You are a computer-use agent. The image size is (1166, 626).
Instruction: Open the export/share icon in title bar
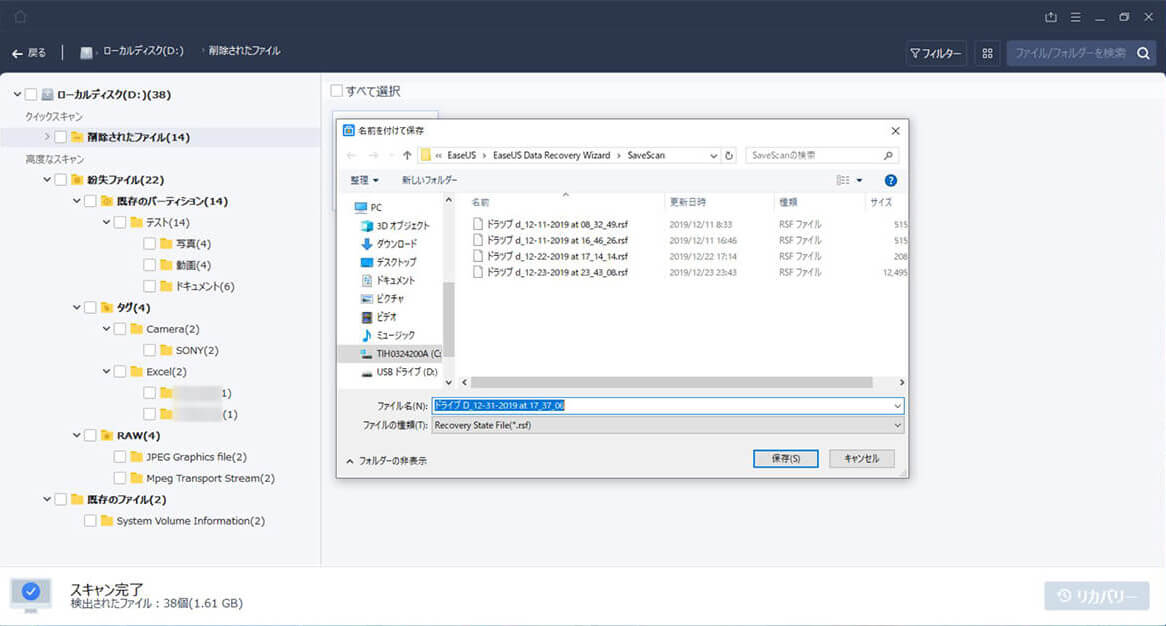(x=1050, y=17)
